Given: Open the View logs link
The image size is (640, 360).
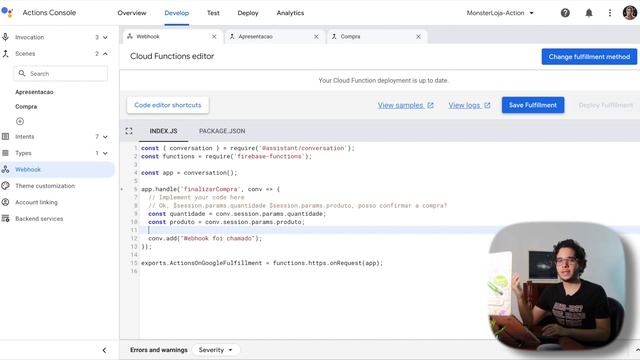Looking at the screenshot, I should coord(464,105).
